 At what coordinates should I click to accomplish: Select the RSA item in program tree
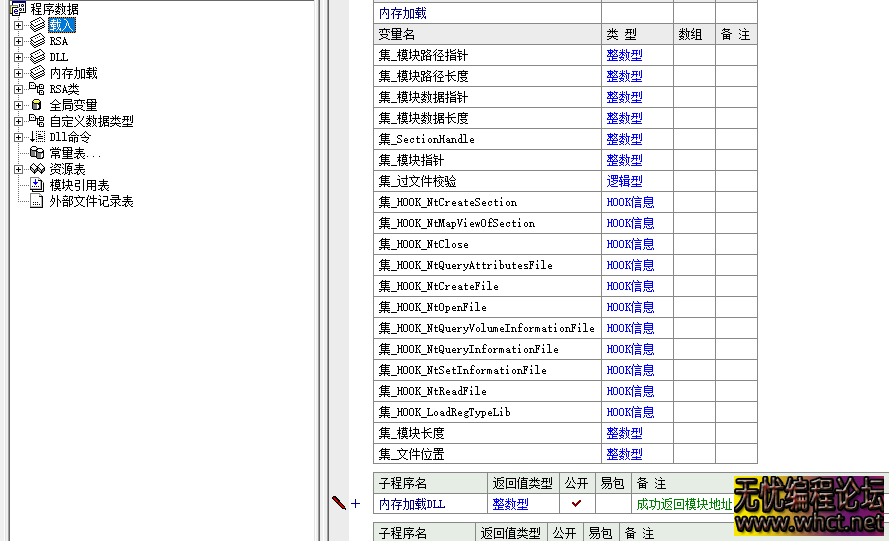[x=59, y=41]
